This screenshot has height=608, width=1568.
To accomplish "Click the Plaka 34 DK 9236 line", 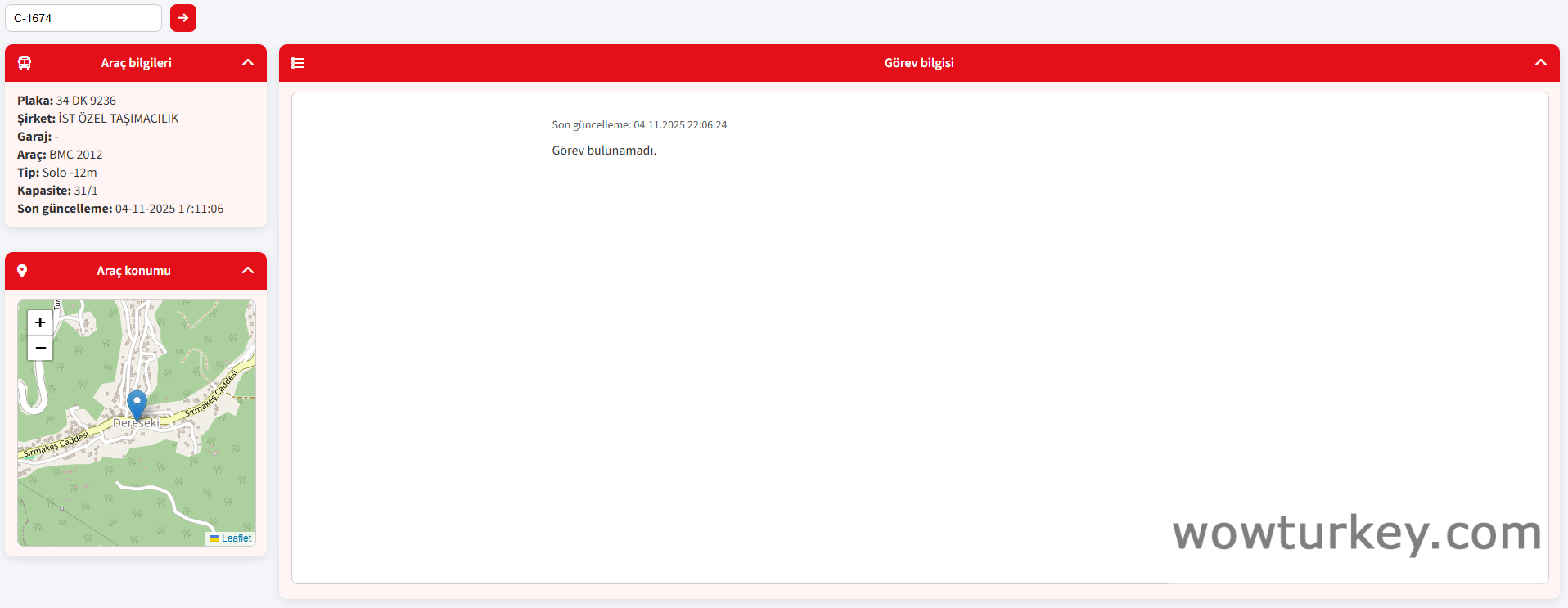I will (x=67, y=101).
